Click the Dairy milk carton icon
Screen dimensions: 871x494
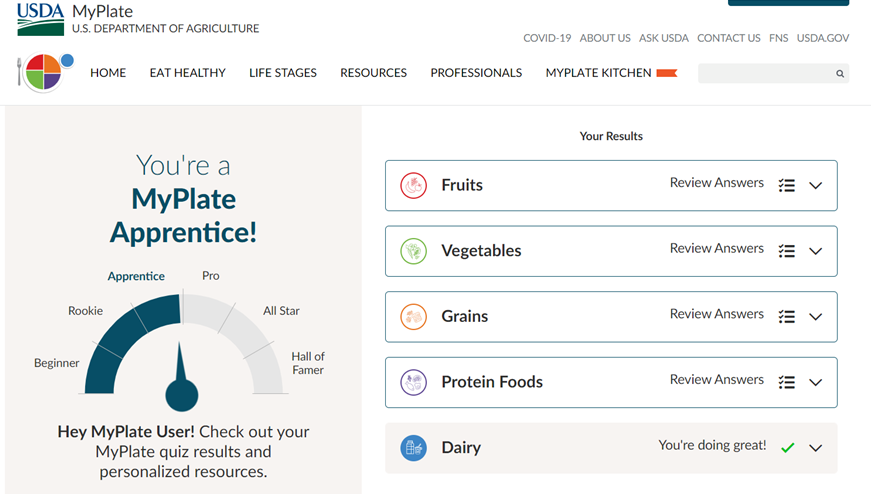point(414,448)
